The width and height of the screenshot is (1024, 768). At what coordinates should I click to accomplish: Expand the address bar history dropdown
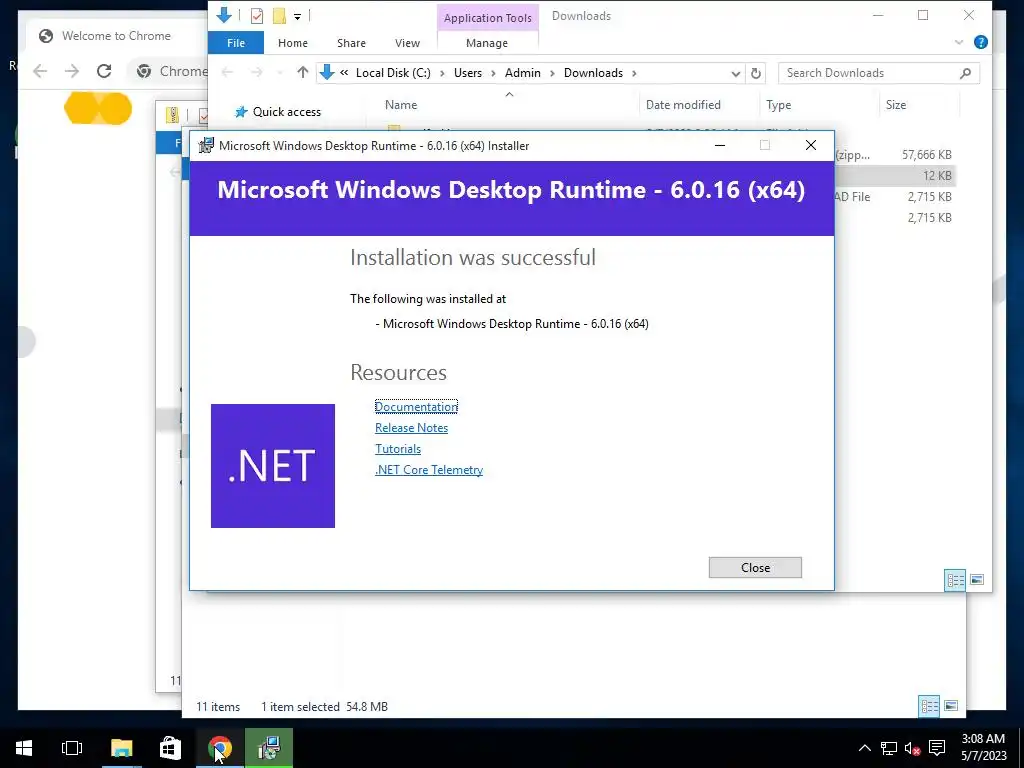[735, 73]
